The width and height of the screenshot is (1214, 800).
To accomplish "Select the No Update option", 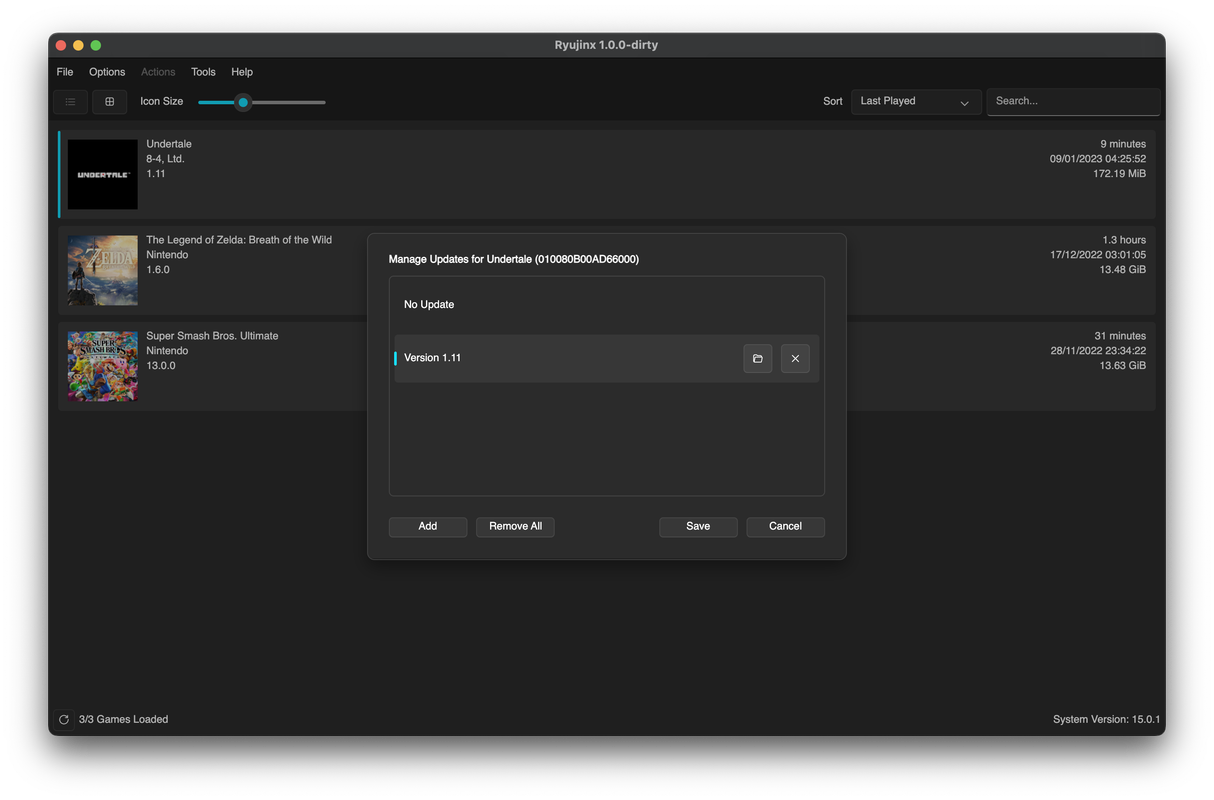I will (606, 304).
